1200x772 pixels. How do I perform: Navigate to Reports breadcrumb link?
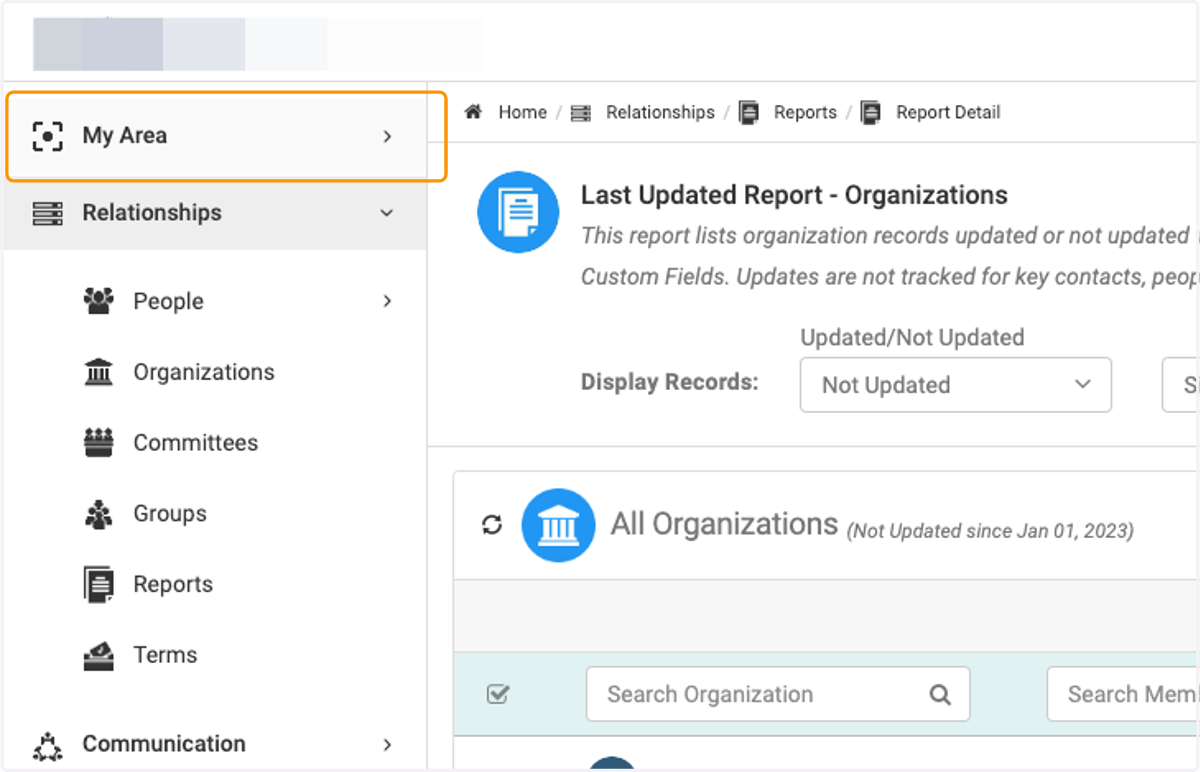805,112
